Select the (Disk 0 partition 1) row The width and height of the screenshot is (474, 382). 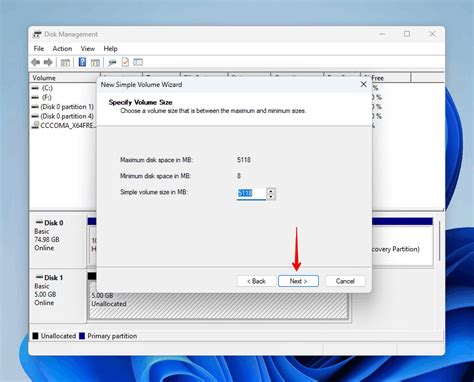[x=63, y=107]
